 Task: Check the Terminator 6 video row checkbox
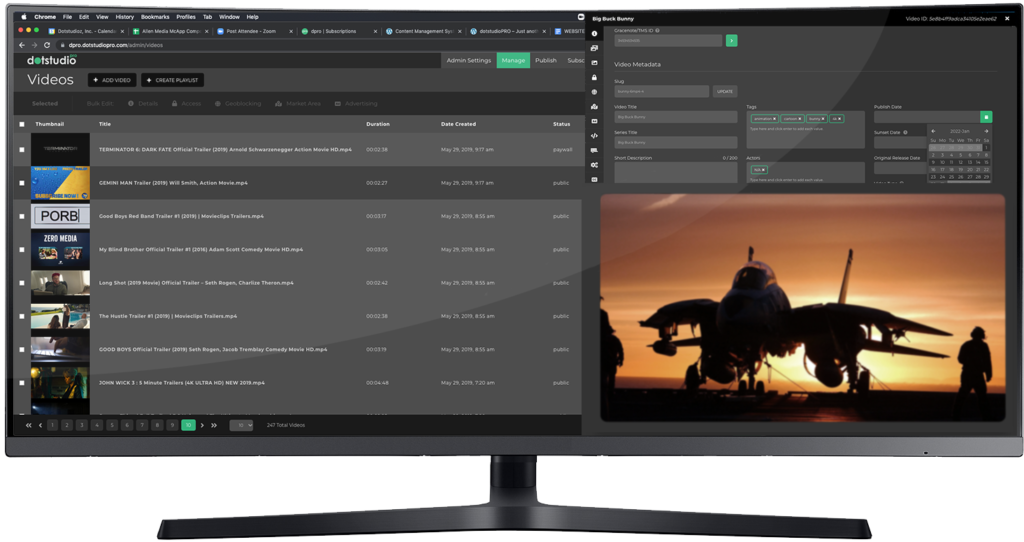(x=22, y=150)
